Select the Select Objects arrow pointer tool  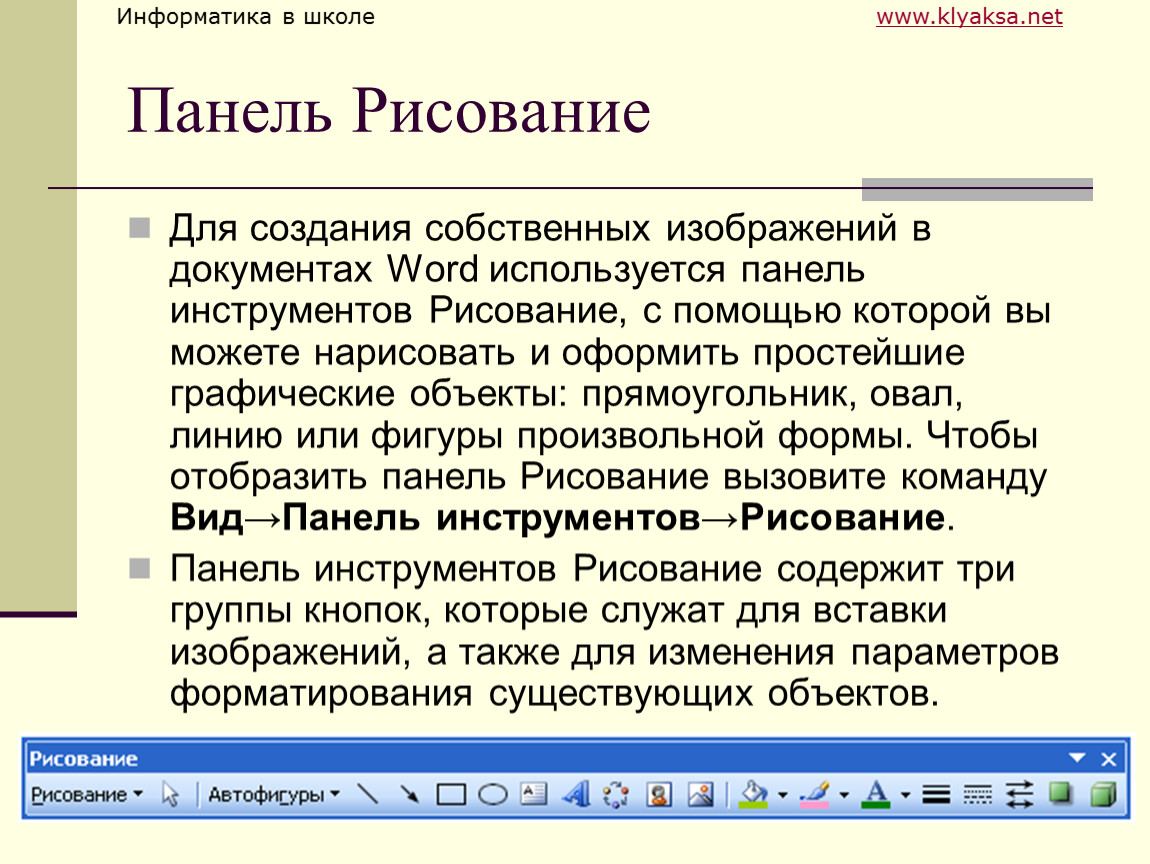coord(170,794)
